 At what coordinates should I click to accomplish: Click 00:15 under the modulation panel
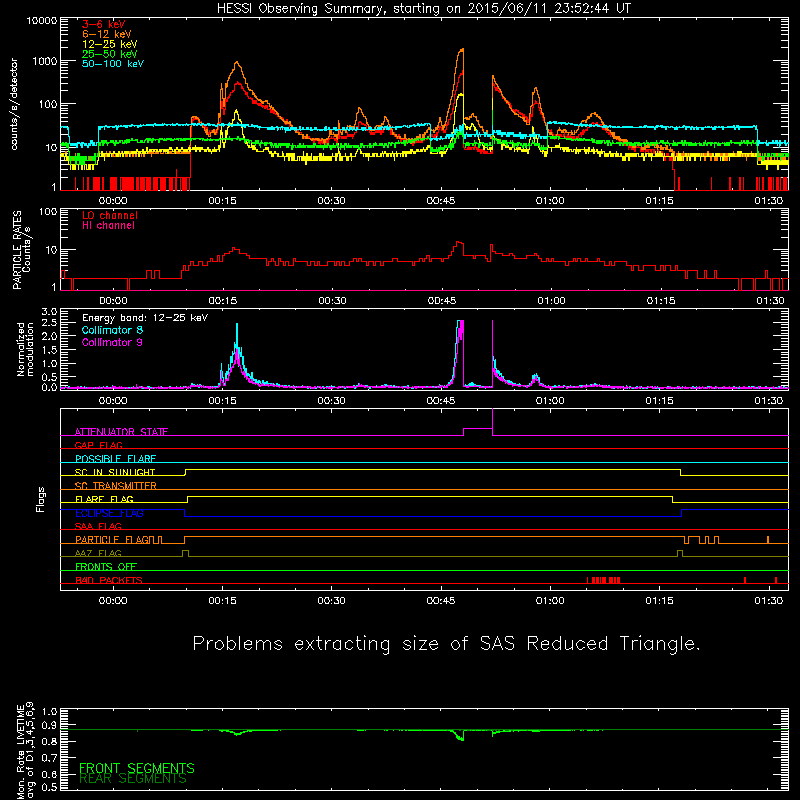(x=222, y=401)
